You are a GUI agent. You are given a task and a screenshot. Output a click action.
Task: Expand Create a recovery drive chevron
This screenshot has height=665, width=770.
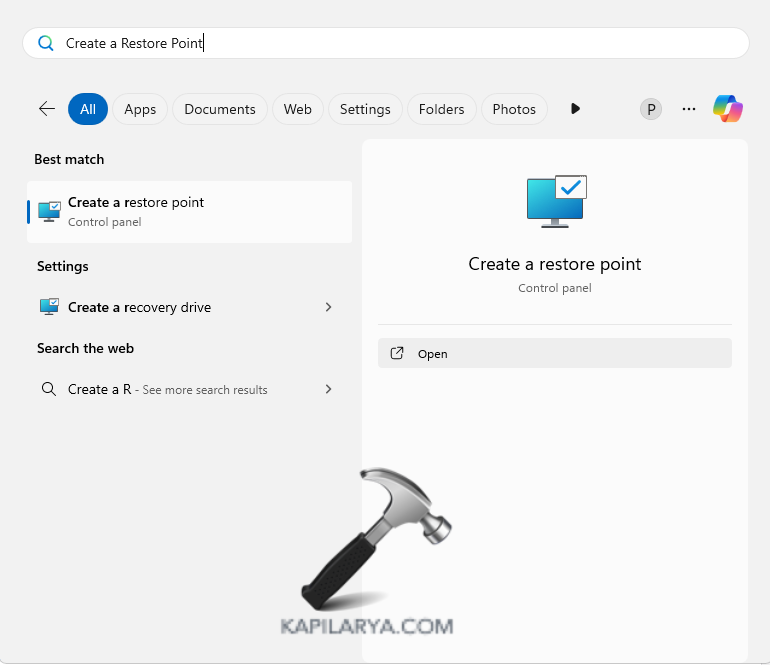(x=328, y=307)
